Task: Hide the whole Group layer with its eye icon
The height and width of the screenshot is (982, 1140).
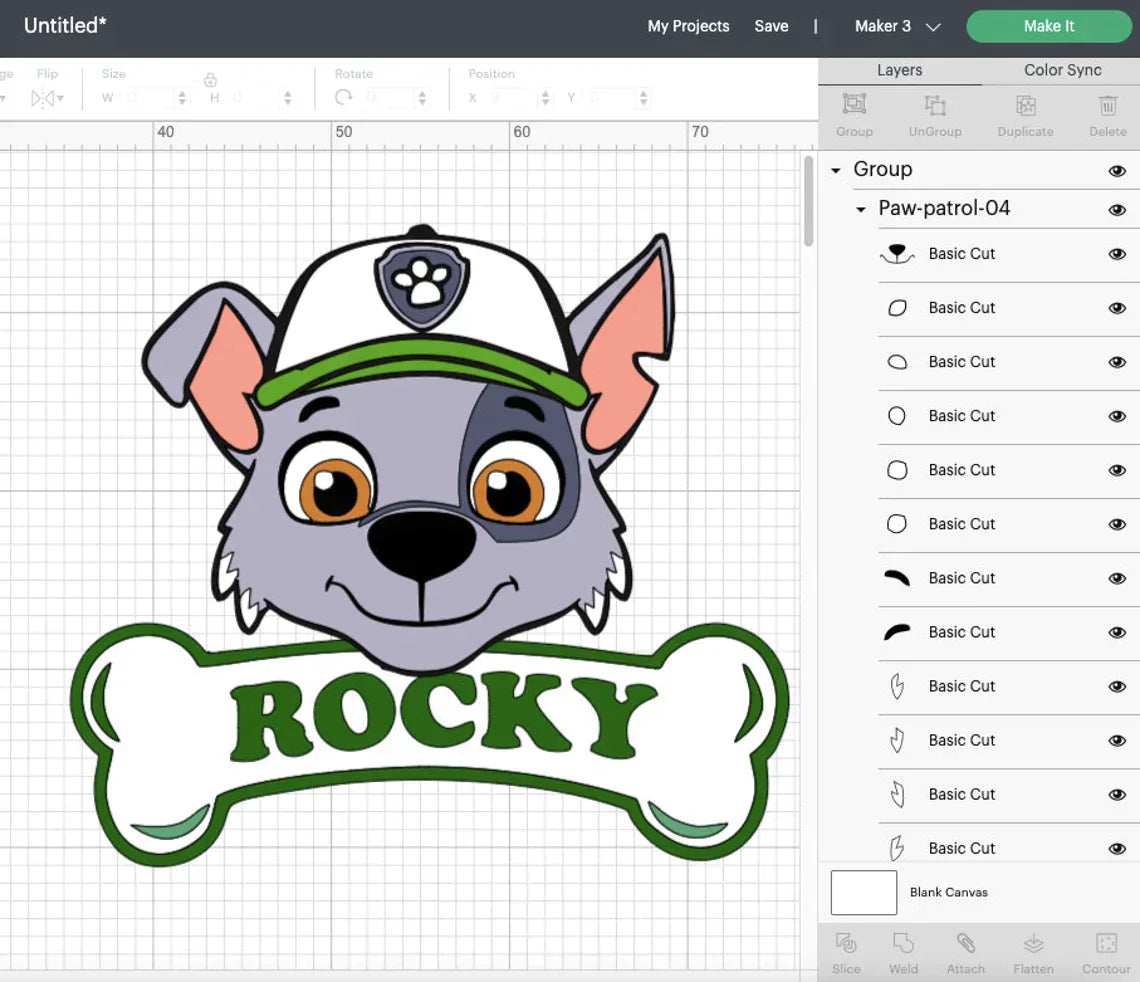Action: 1117,171
